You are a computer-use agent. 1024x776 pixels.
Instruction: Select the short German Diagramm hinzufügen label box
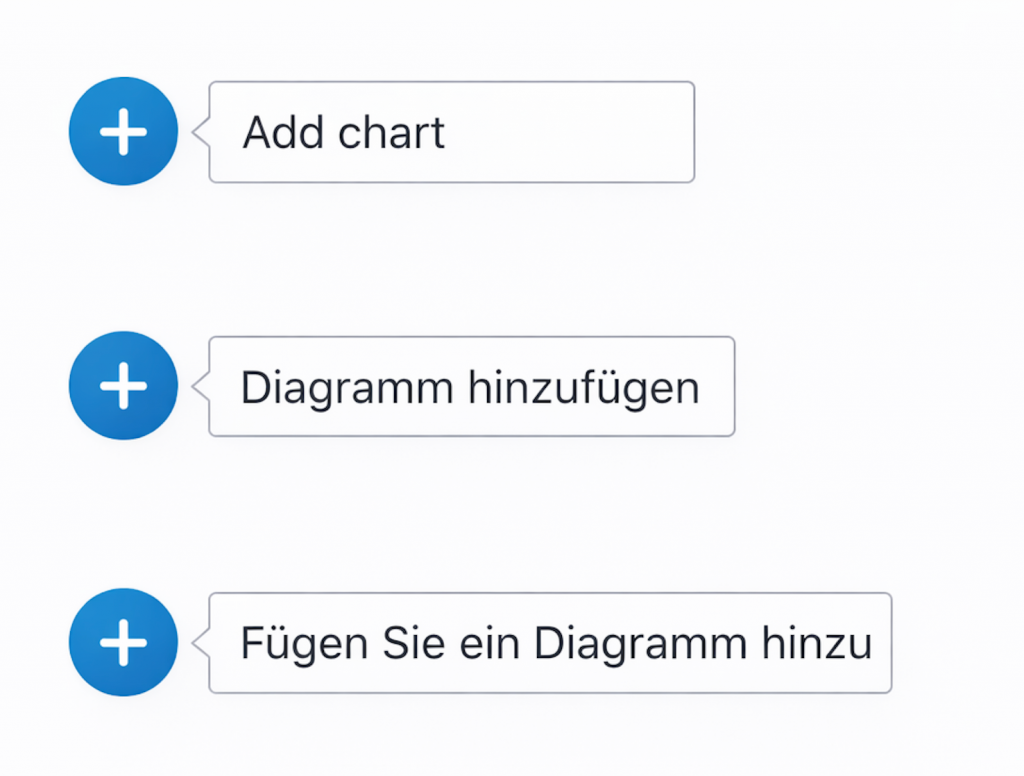tap(471, 387)
